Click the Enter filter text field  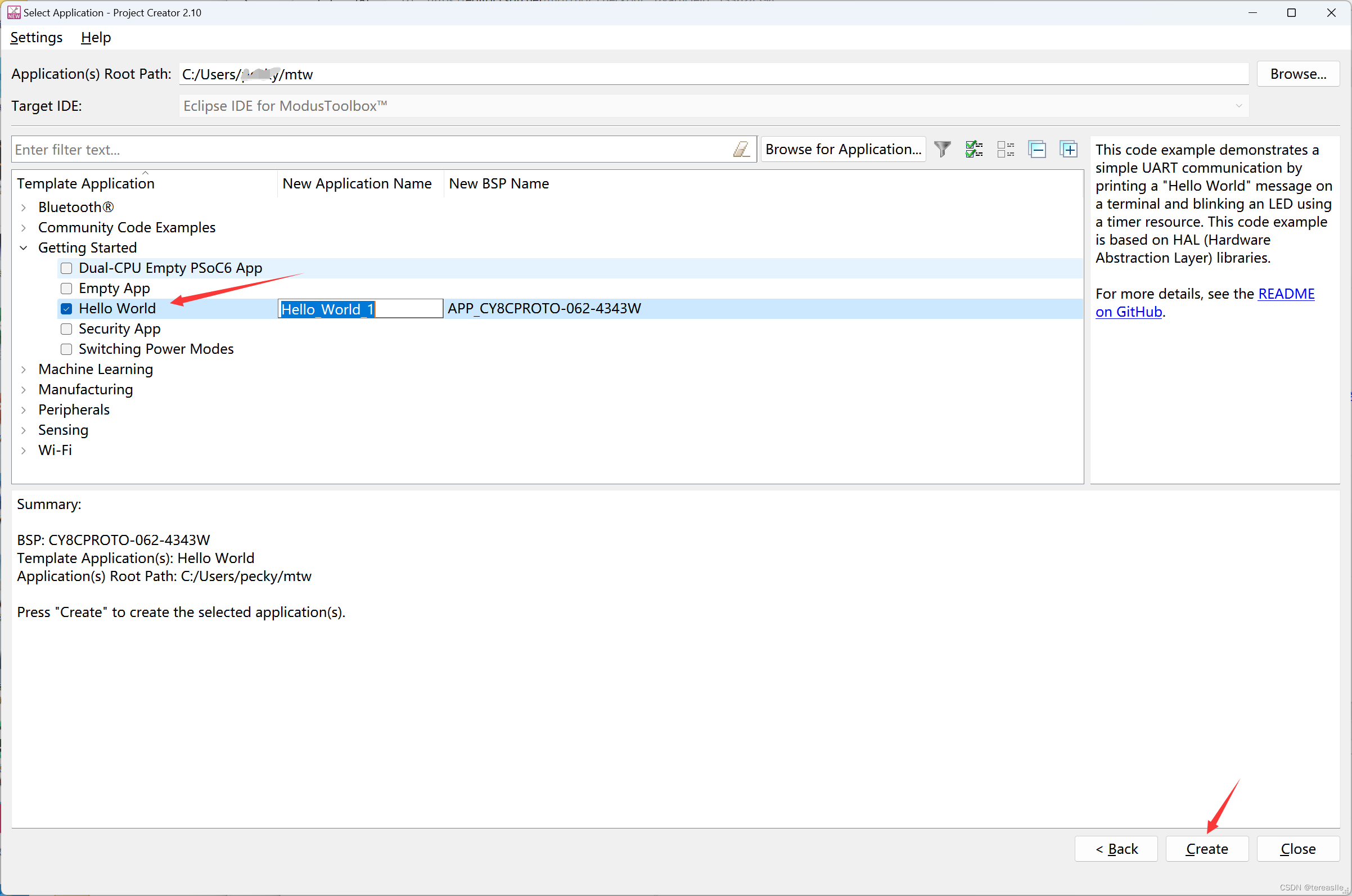(x=371, y=150)
